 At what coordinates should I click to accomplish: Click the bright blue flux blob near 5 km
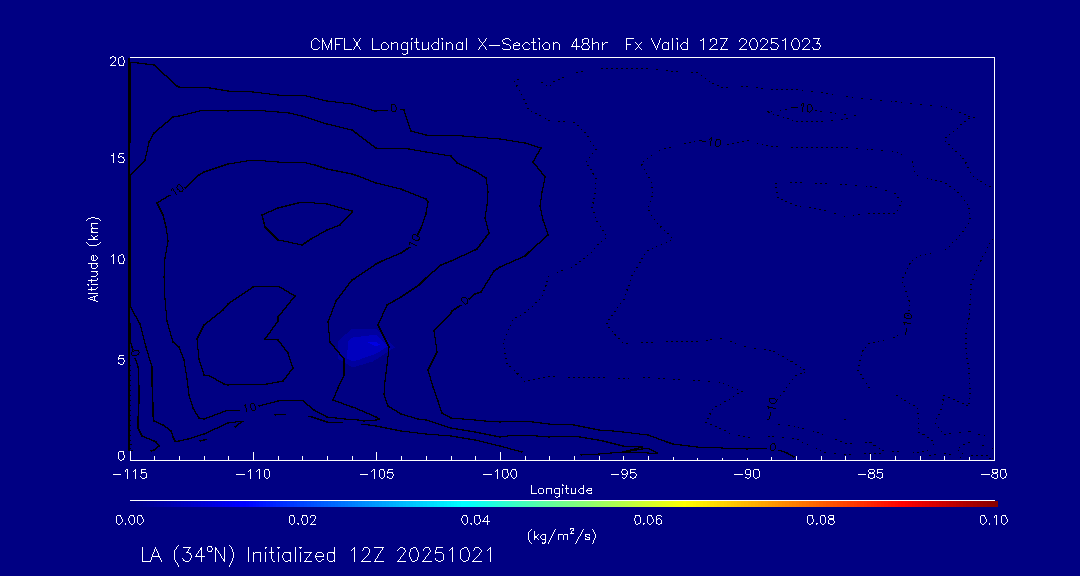(x=363, y=346)
